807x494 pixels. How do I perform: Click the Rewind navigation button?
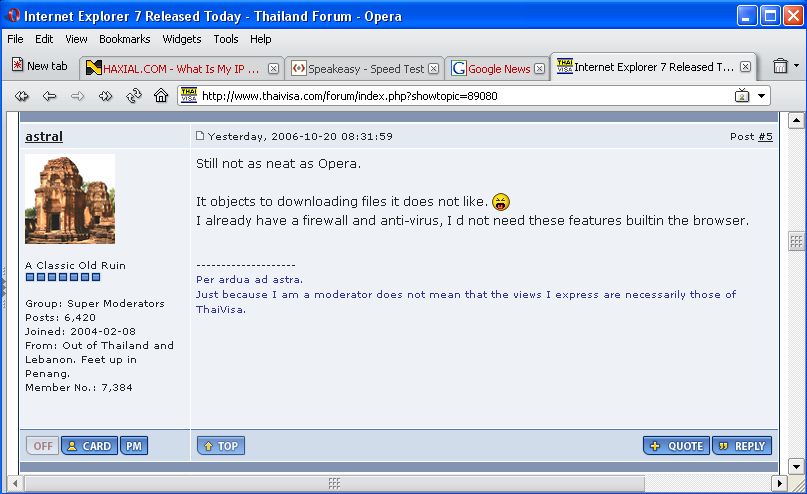coord(22,96)
